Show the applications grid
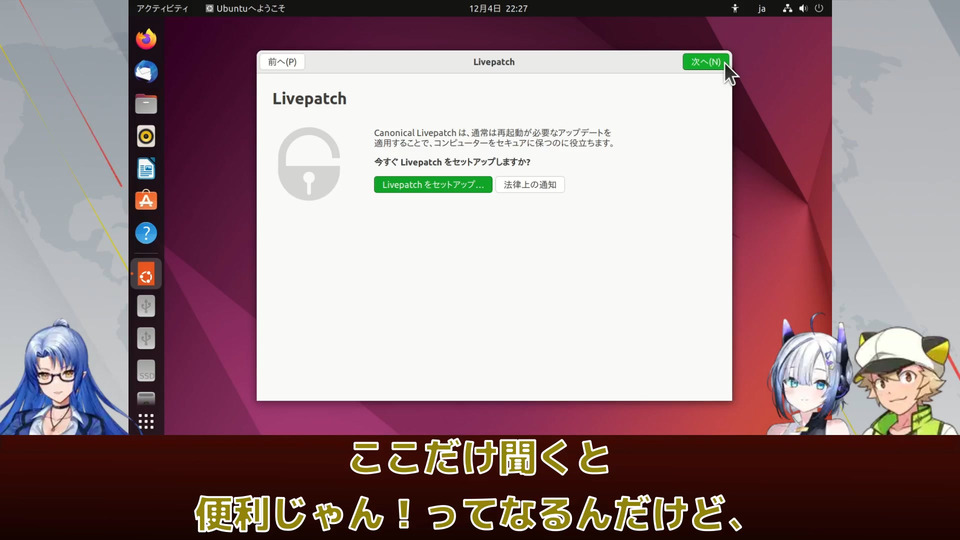 [146, 421]
